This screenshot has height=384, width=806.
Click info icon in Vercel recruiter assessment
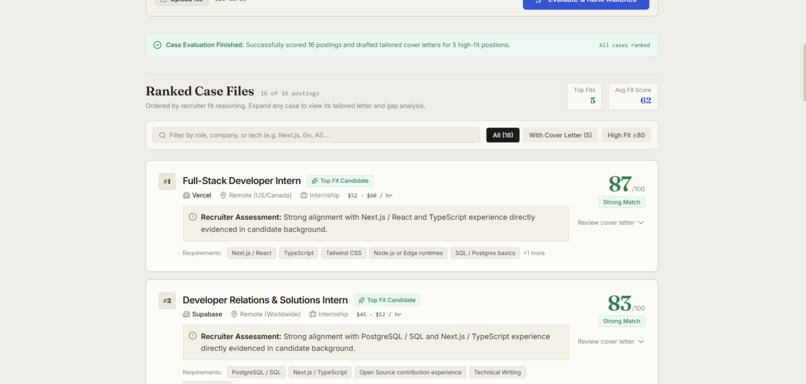(x=192, y=217)
